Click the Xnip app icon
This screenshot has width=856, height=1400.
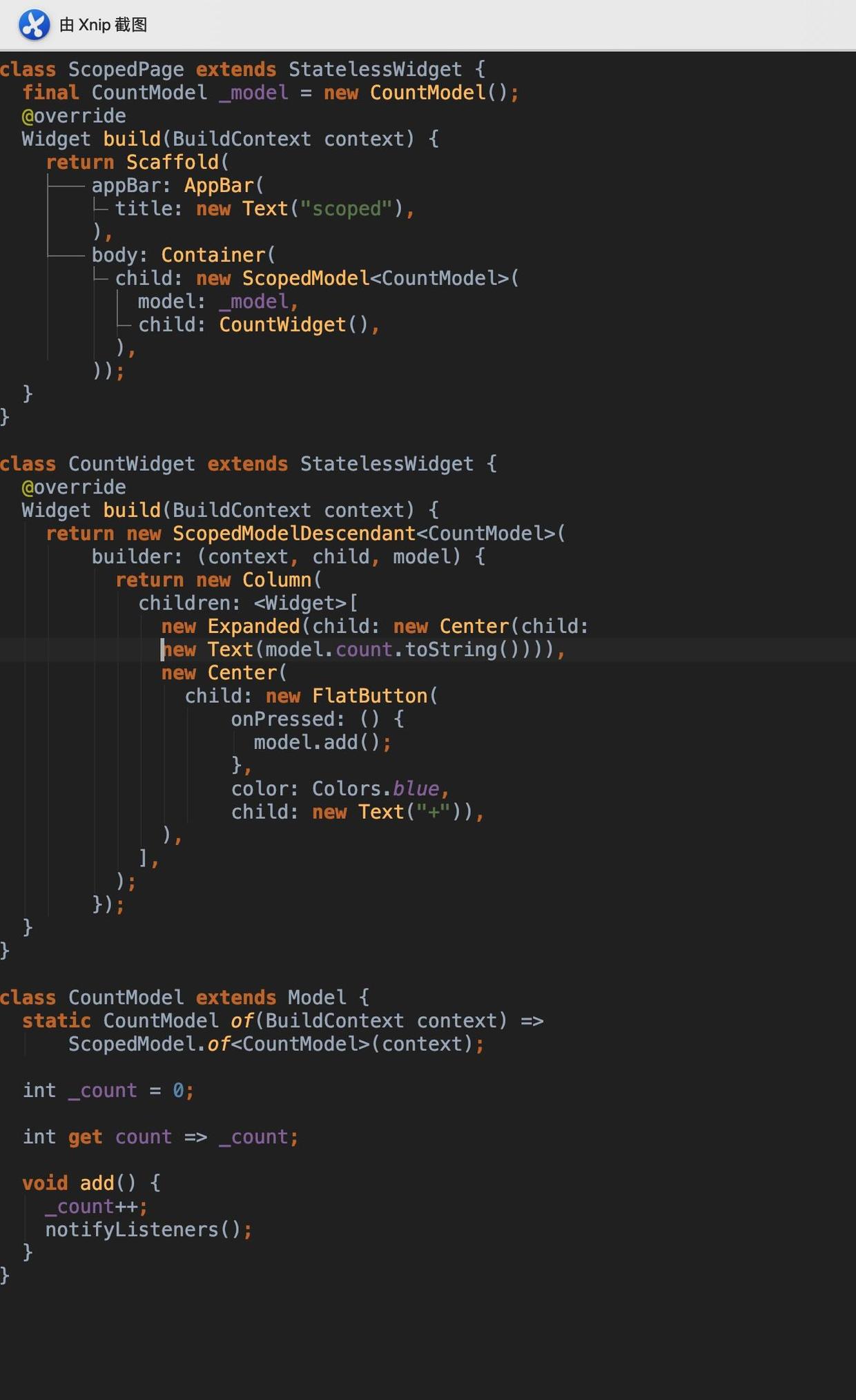point(34,25)
